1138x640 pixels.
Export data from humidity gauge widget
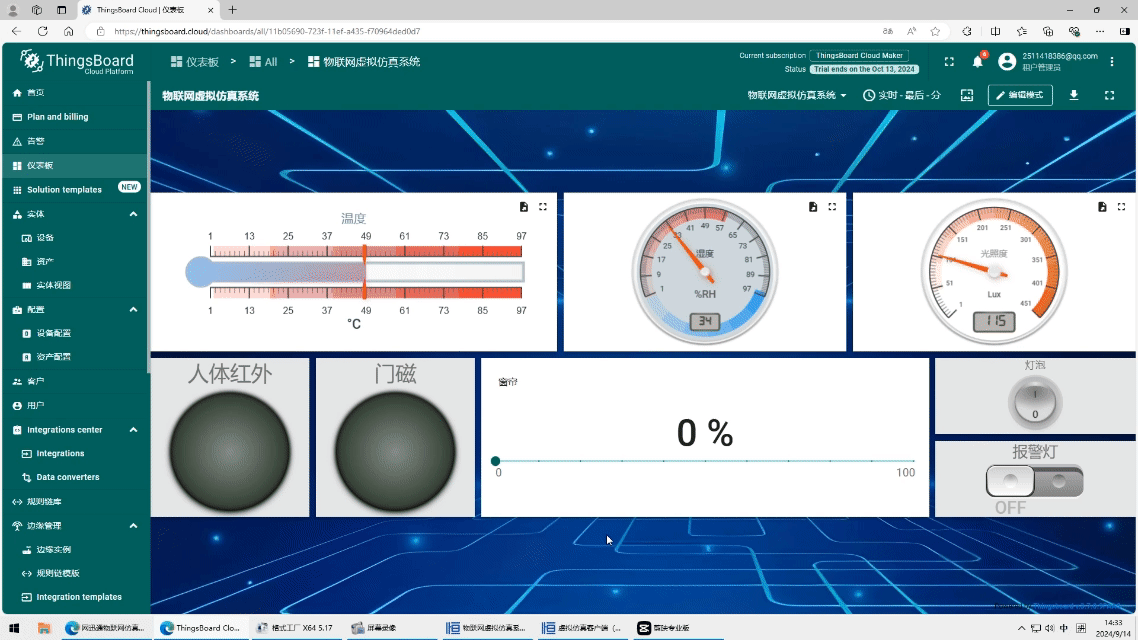coord(813,207)
